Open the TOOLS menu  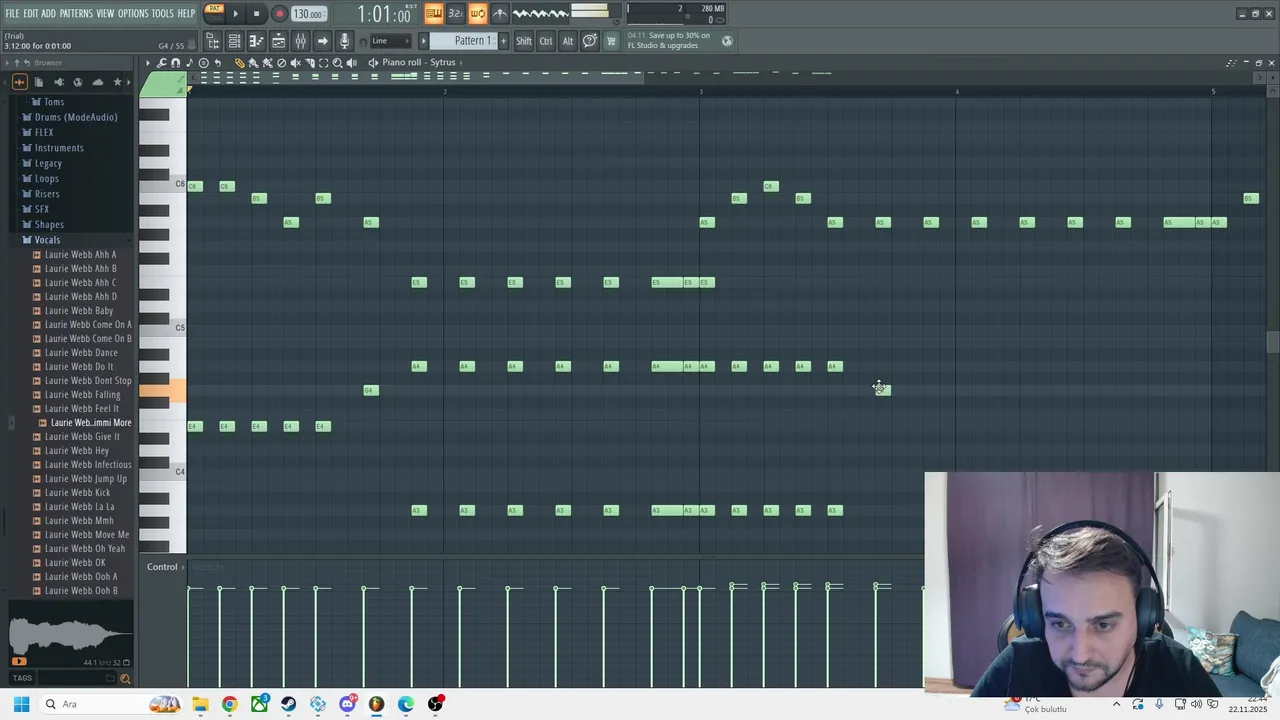tap(163, 14)
